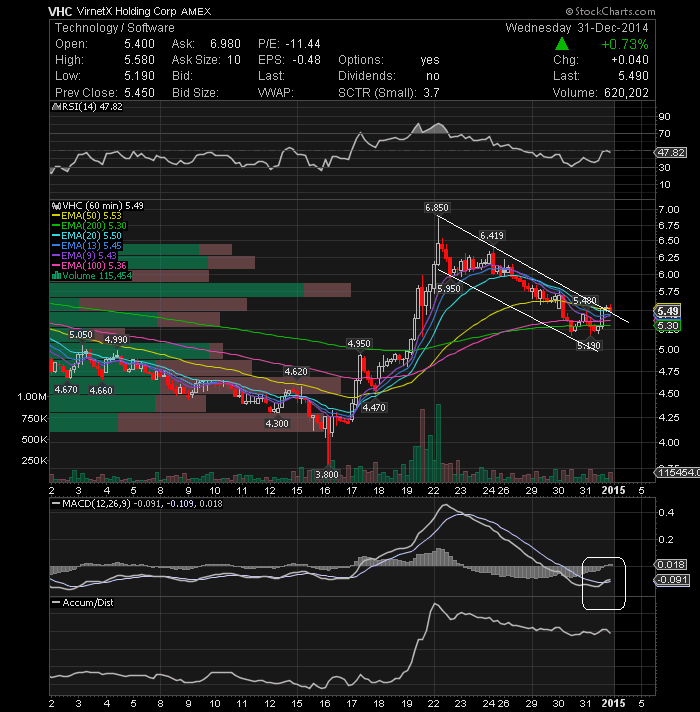
Task: Click the 4.660 price annotation
Action: (x=101, y=391)
